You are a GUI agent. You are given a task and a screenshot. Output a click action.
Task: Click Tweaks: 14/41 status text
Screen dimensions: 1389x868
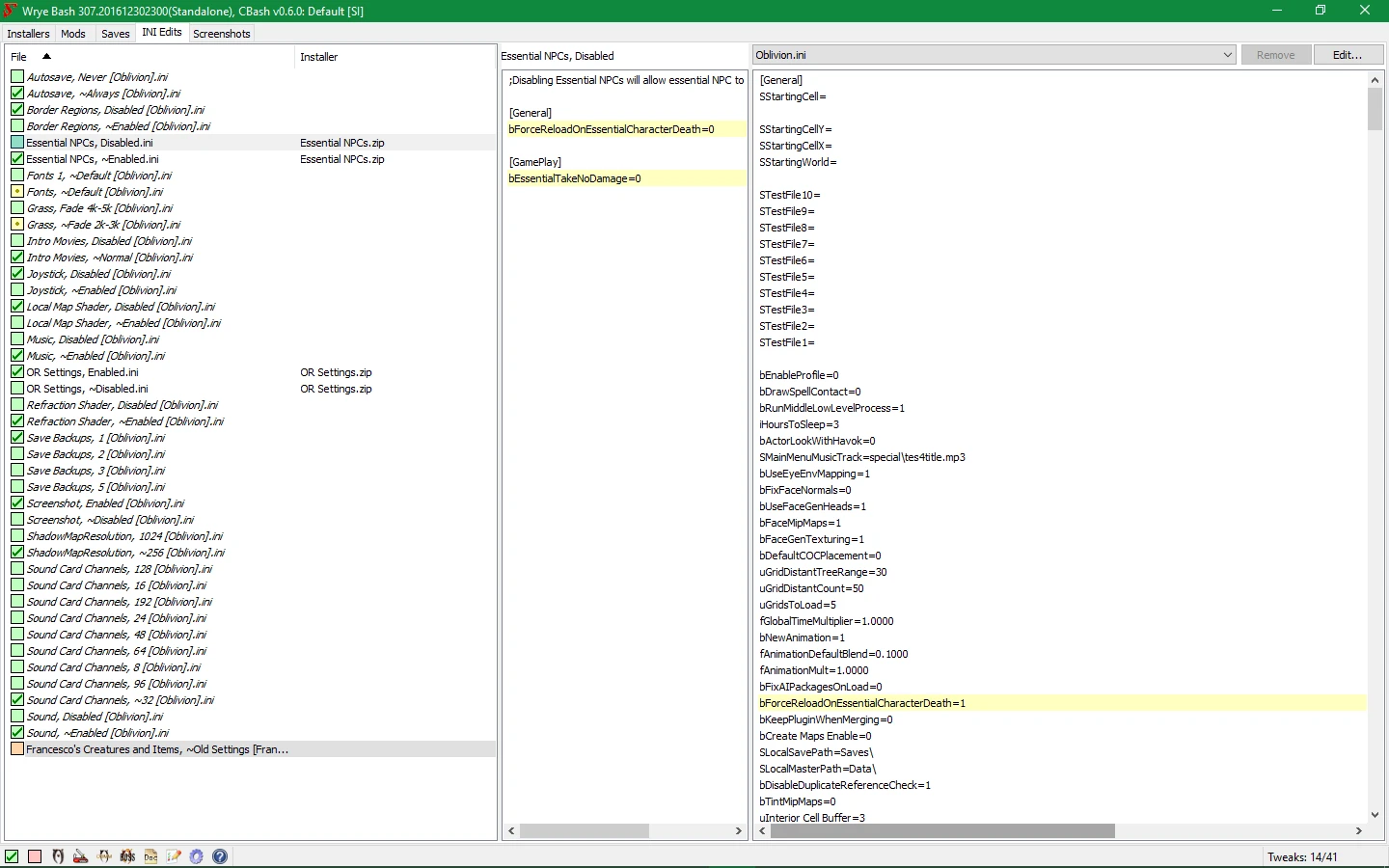(x=1302, y=856)
